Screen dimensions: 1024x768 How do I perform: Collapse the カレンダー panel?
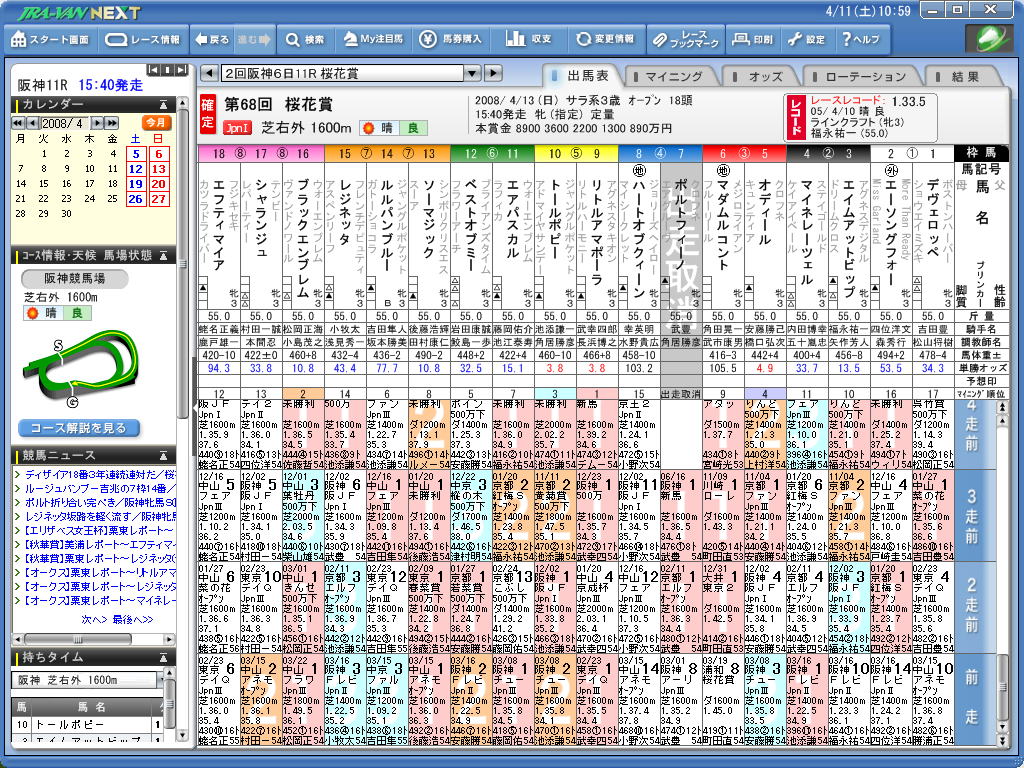(x=163, y=104)
